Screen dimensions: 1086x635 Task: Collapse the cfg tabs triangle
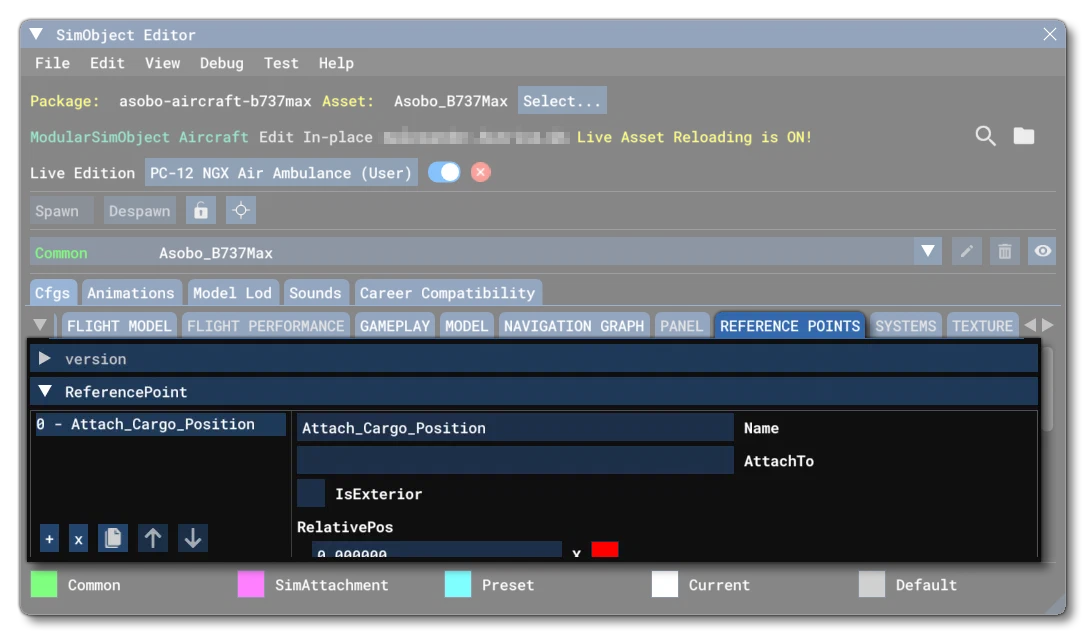coord(40,325)
